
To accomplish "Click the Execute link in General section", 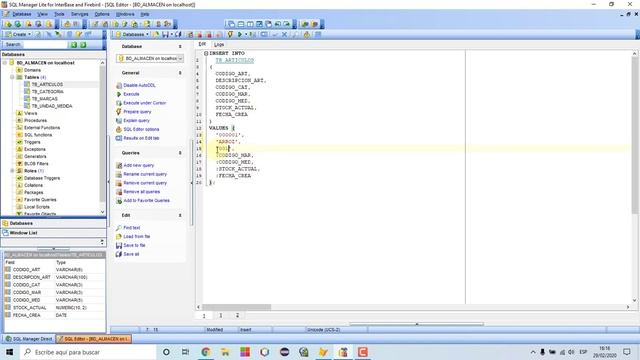I will pyautogui.click(x=131, y=94).
